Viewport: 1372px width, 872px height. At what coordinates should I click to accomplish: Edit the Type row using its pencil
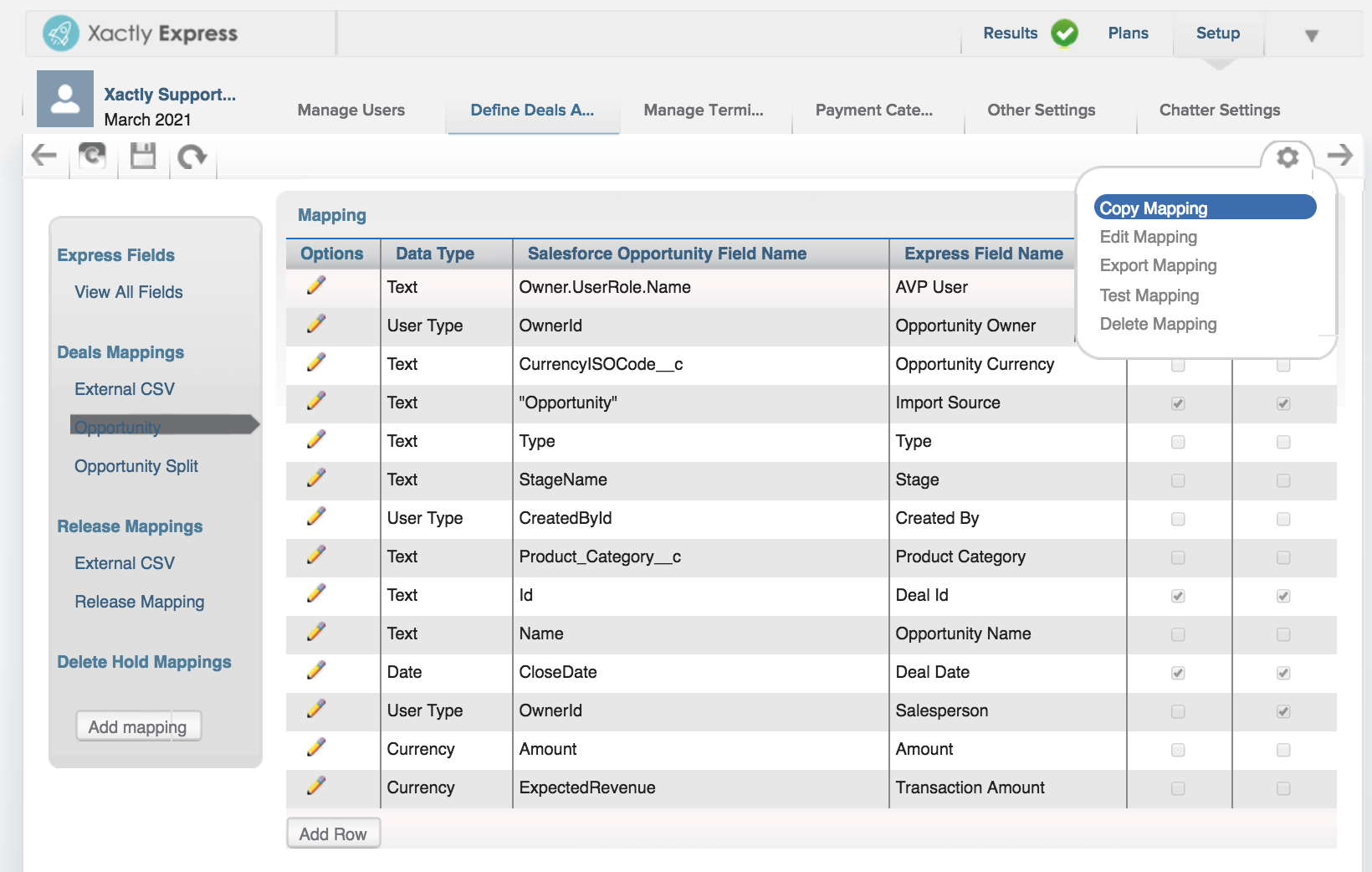[x=316, y=440]
